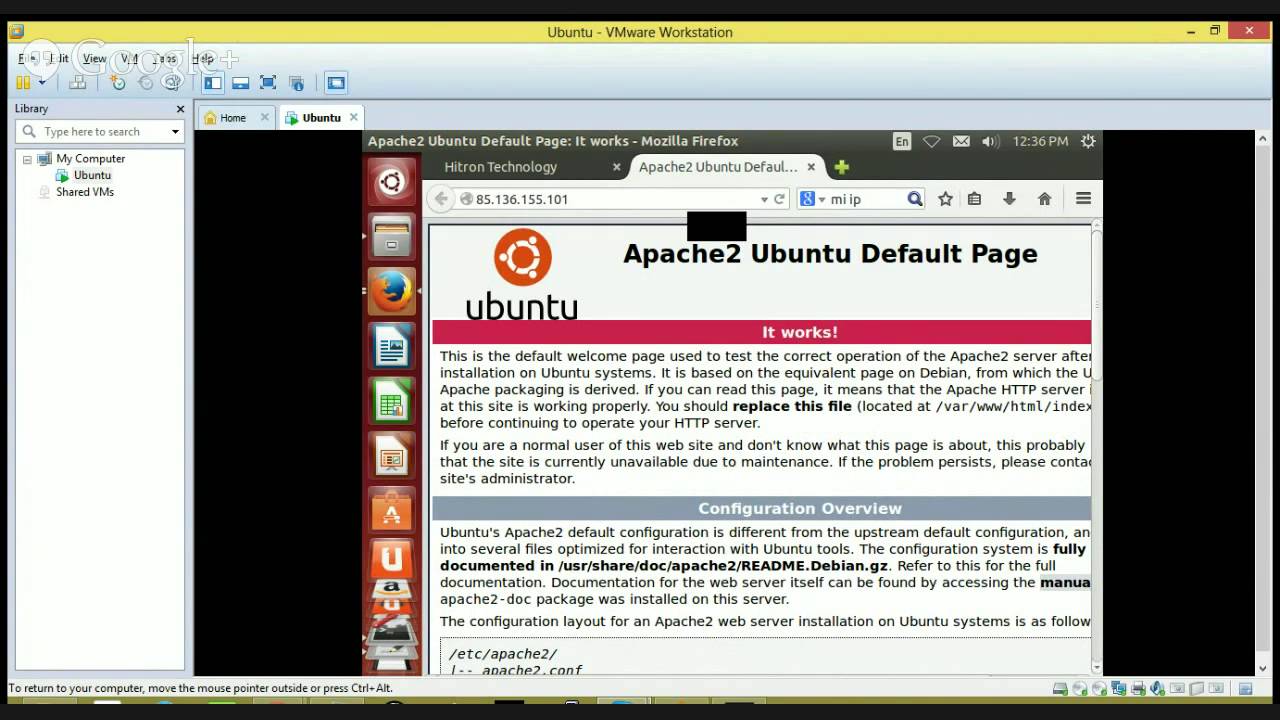Viewport: 1280px width, 720px height.
Task: Open Ubuntu network indicator
Action: point(931,141)
